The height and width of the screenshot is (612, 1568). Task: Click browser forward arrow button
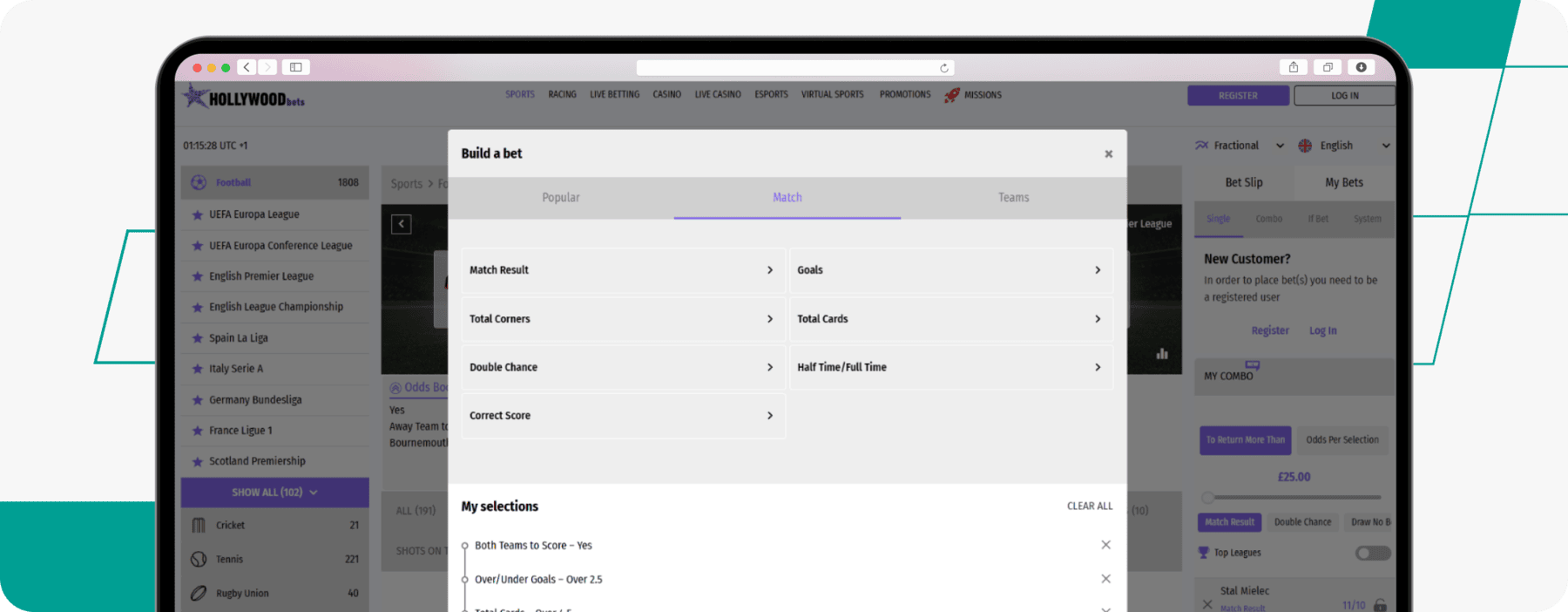tap(267, 67)
